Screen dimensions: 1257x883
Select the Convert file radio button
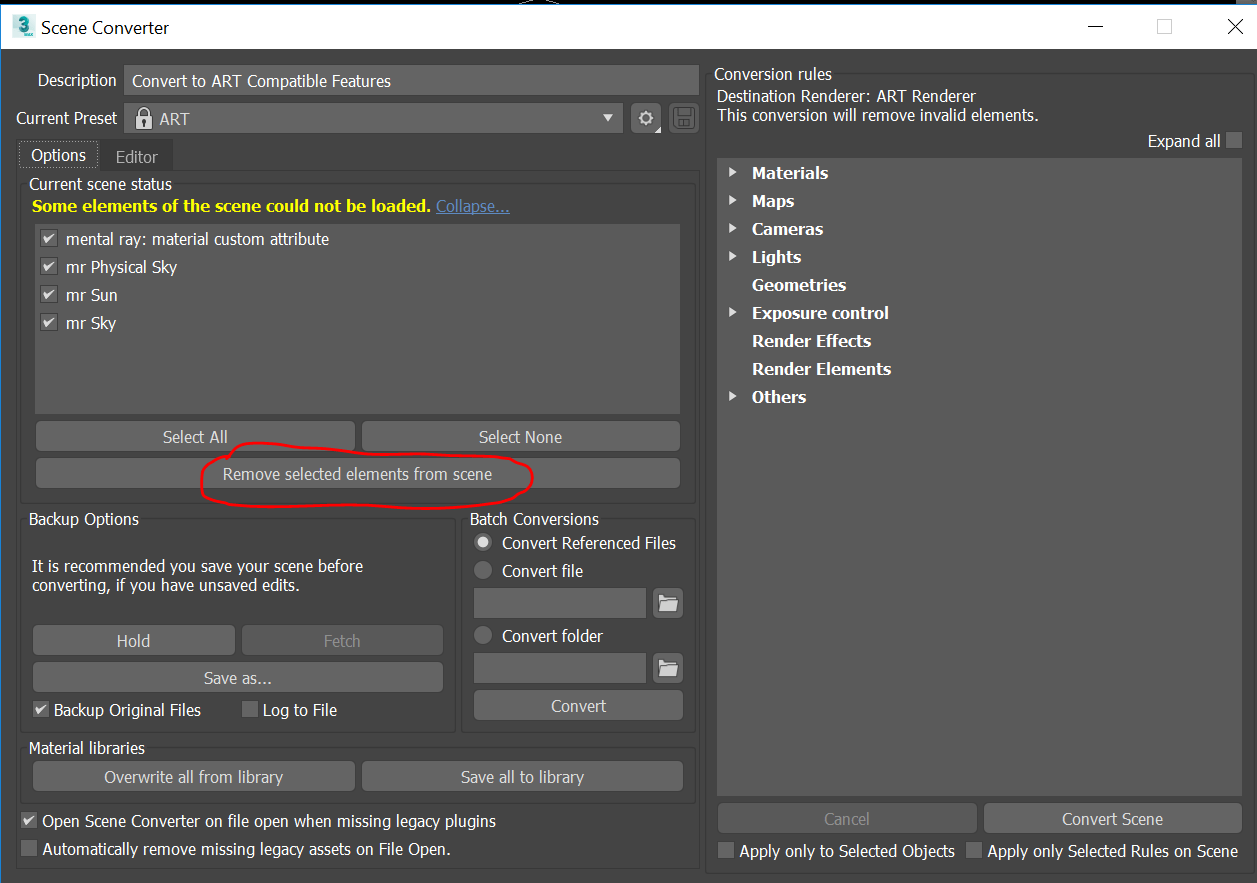tap(483, 571)
